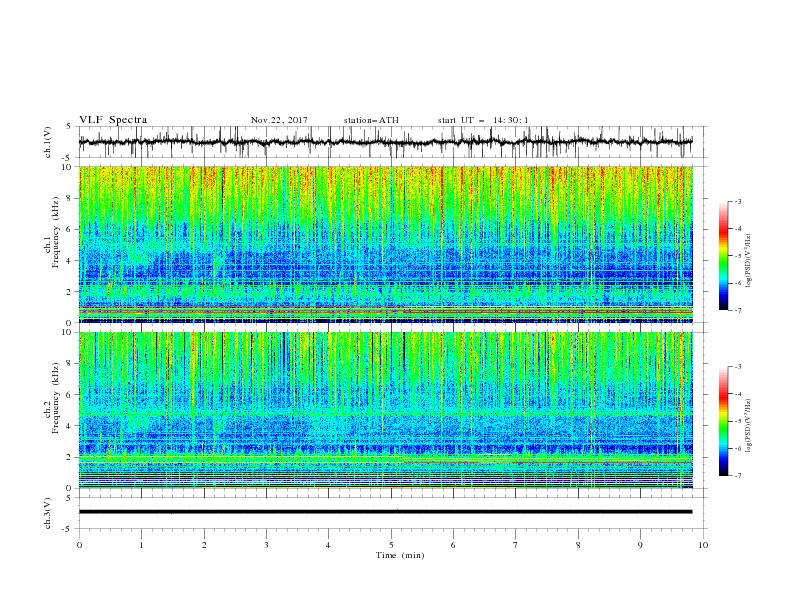The height and width of the screenshot is (612, 792).
Task: Click the ch.3 black signal trace
Action: pyautogui.click(x=385, y=512)
